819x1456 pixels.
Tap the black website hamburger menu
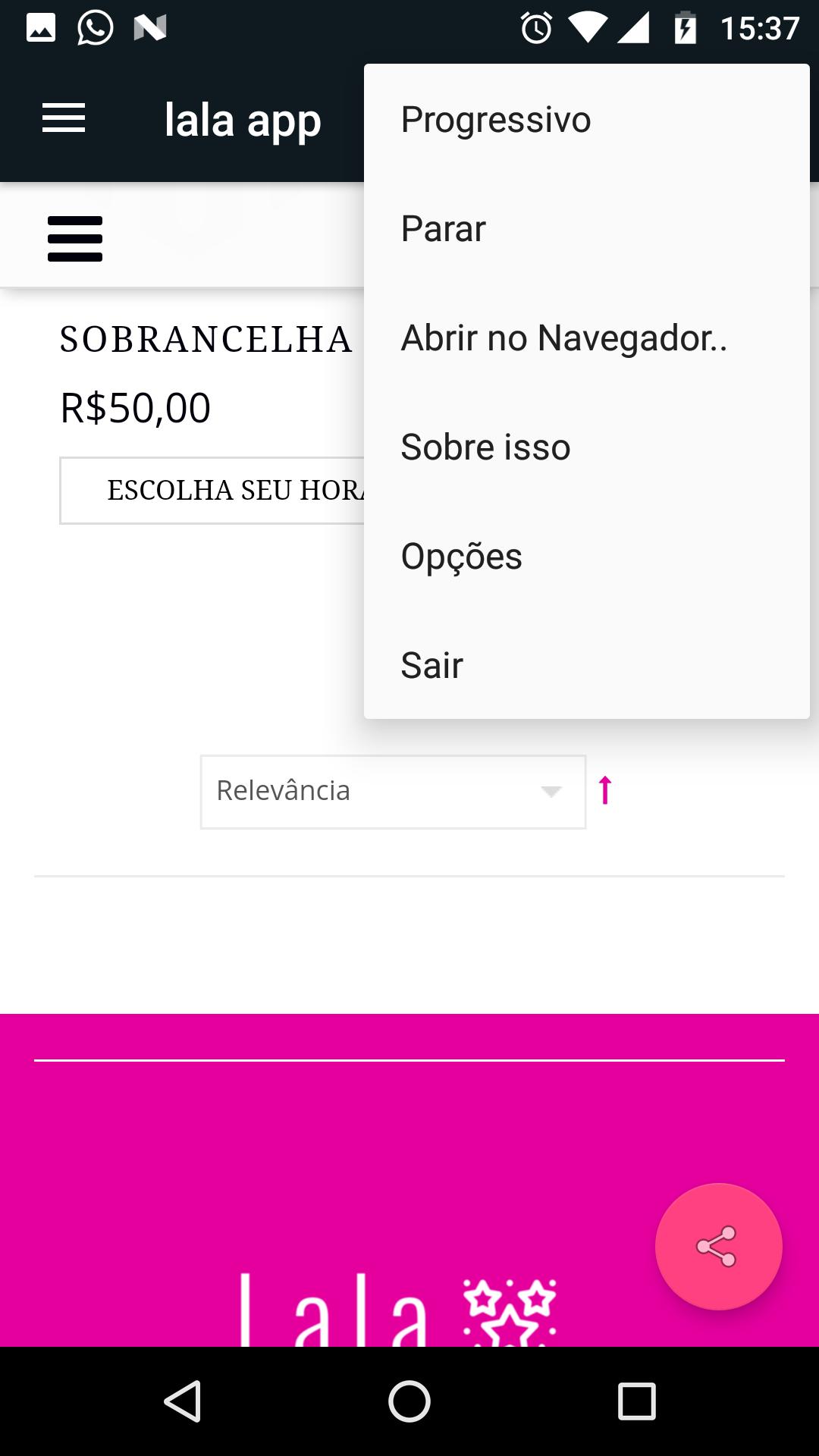(x=75, y=239)
